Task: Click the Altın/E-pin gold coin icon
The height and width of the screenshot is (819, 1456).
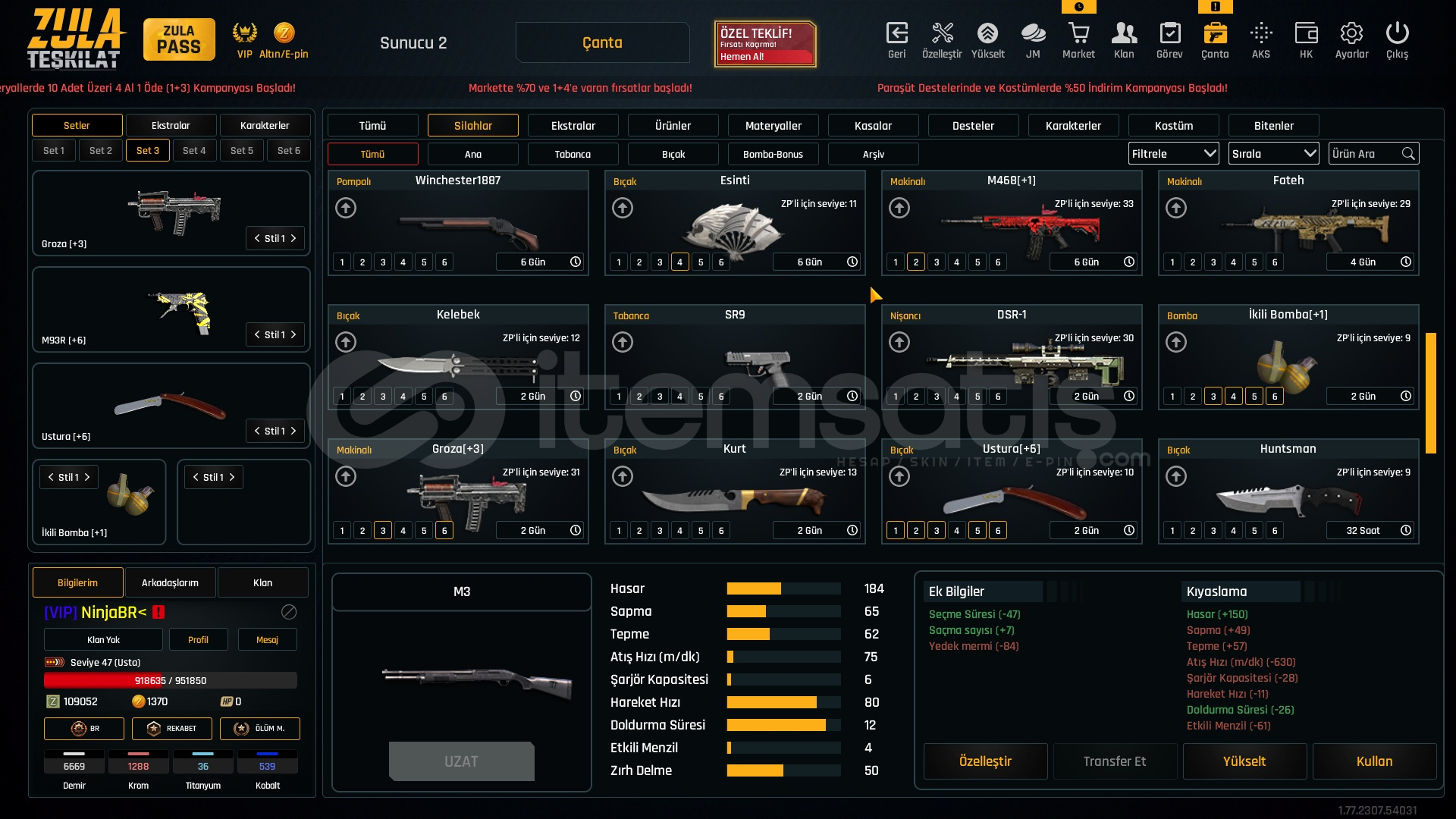Action: click(x=284, y=33)
